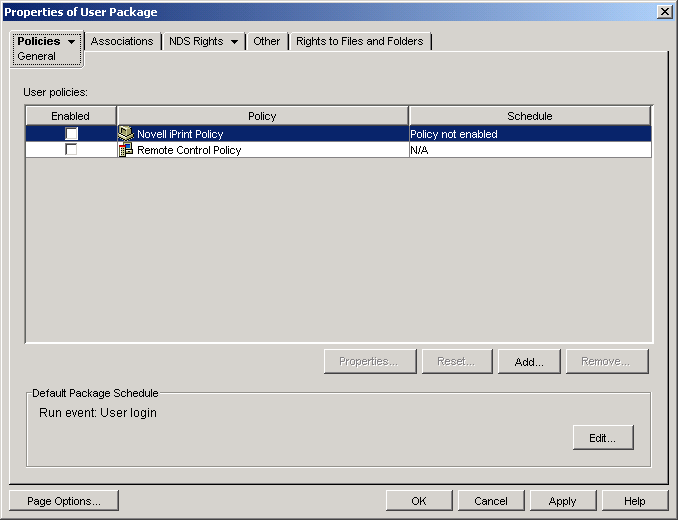Click the Novell iPrint Policy icon
Viewport: 678px width, 520px height.
tap(125, 134)
